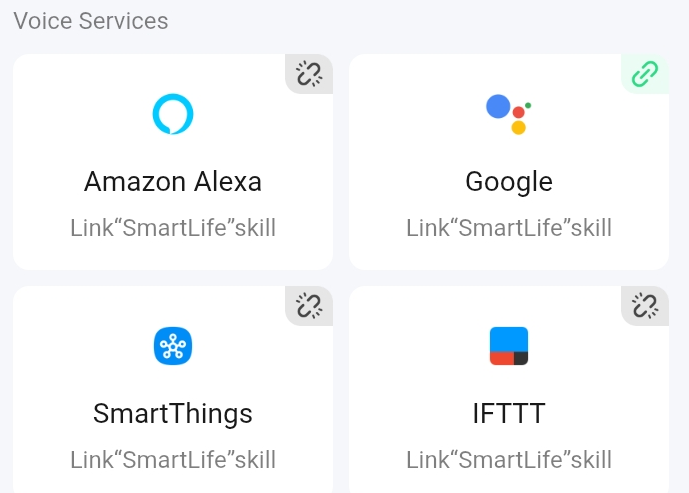Viewport: 689px width, 493px height.
Task: Click green linked chain icon on Google card
Action: [x=645, y=74]
